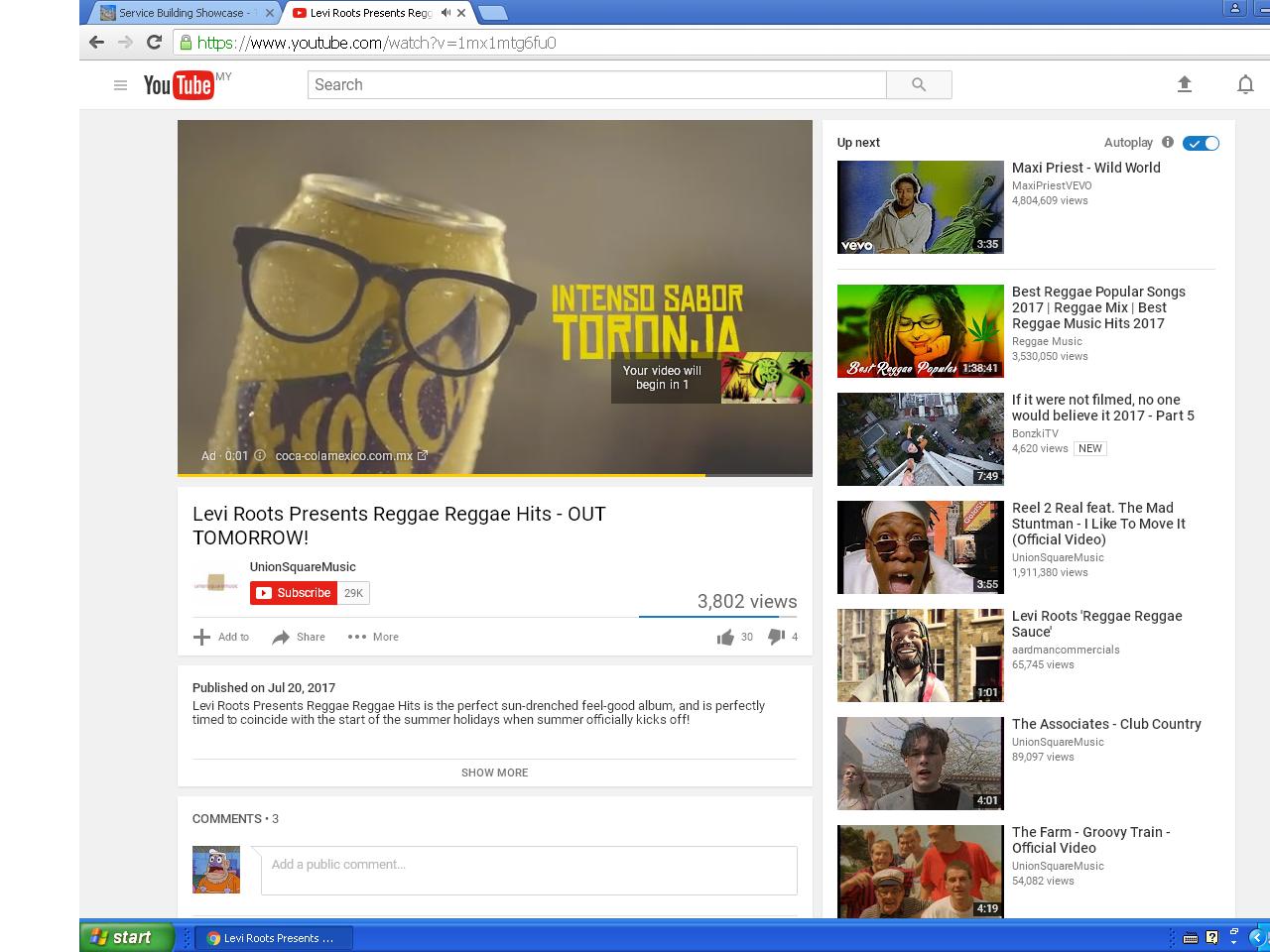Mute the tab via speaker icon
Image resolution: width=1270 pixels, height=952 pixels.
(x=445, y=13)
